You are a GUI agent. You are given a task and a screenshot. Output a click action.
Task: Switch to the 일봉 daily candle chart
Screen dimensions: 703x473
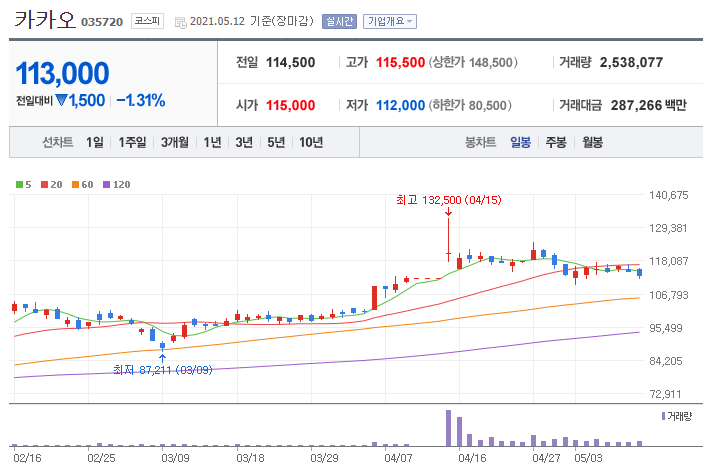pos(521,142)
